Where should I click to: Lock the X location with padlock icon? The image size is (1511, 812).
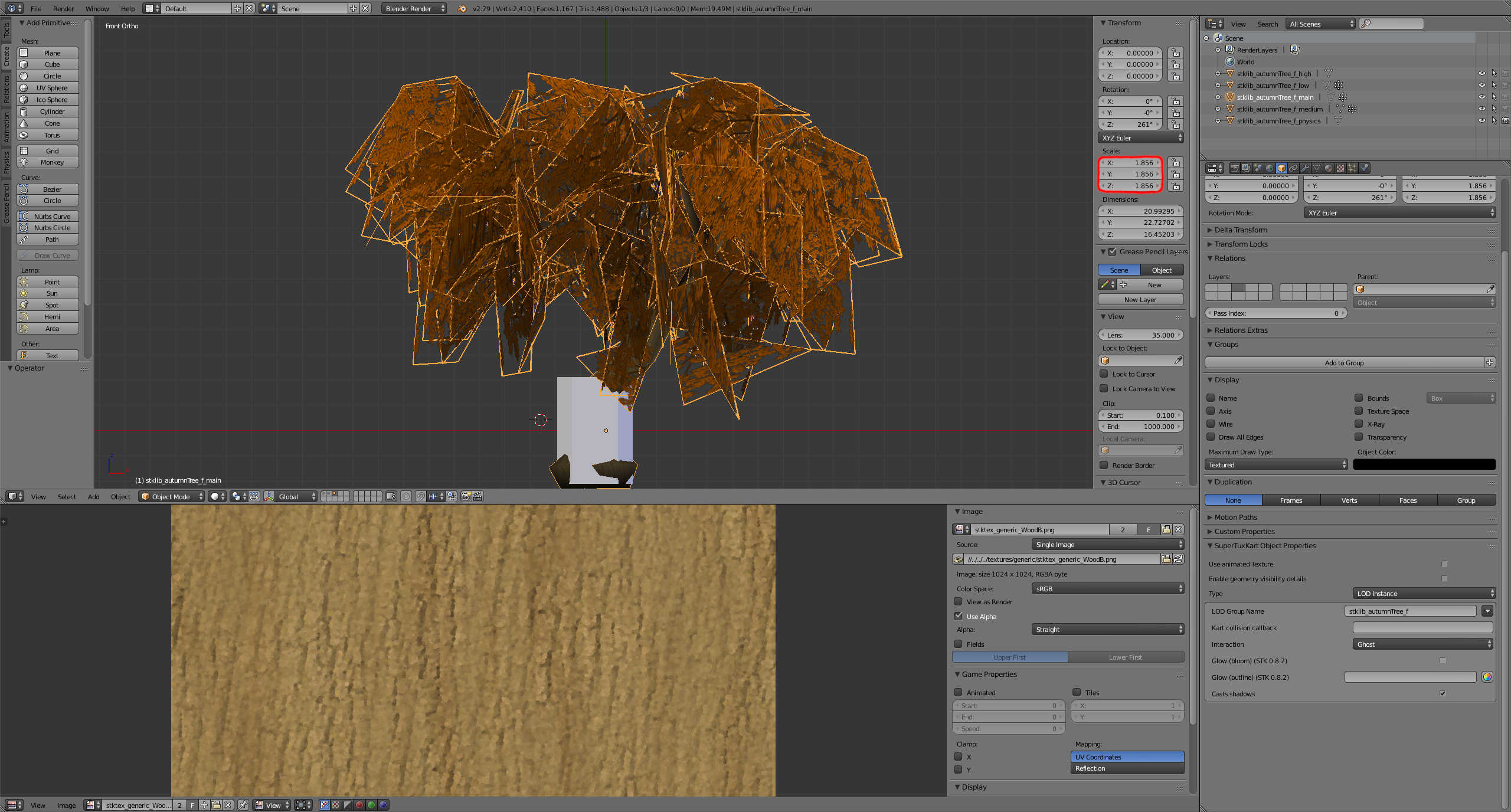1176,53
